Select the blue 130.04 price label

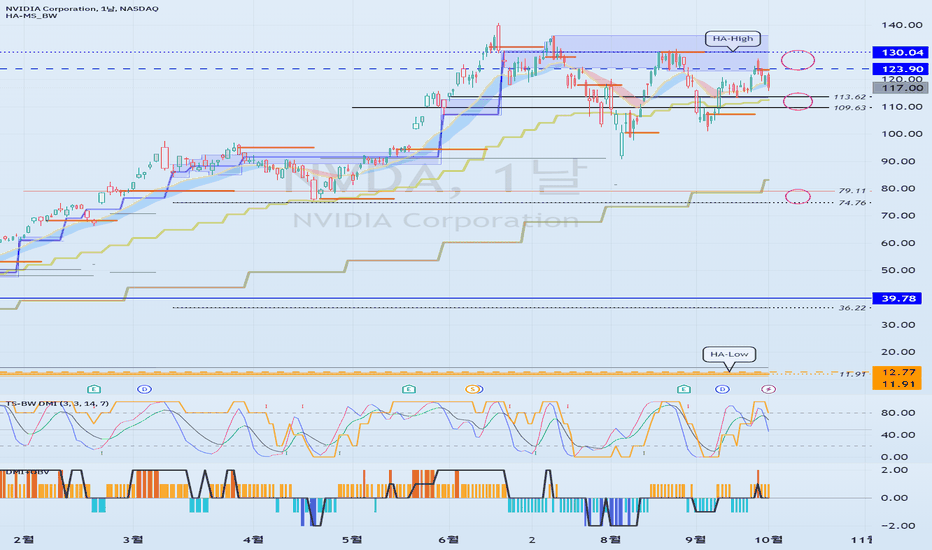(x=900, y=52)
